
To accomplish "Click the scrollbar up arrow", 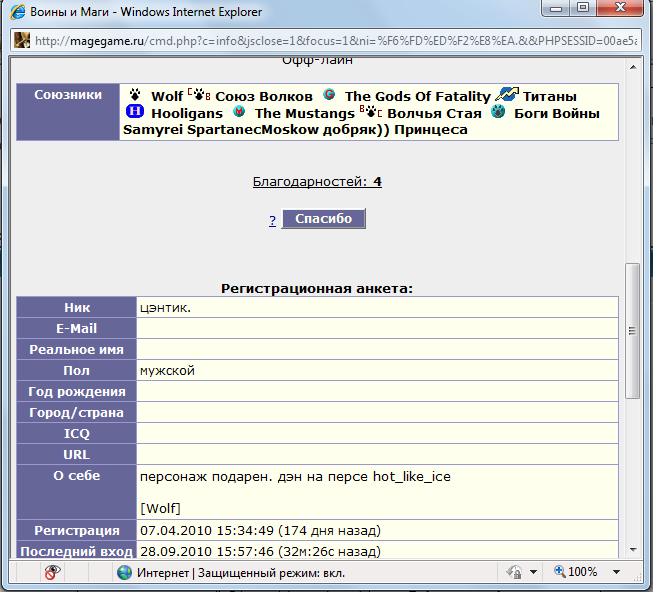I will tap(633, 67).
